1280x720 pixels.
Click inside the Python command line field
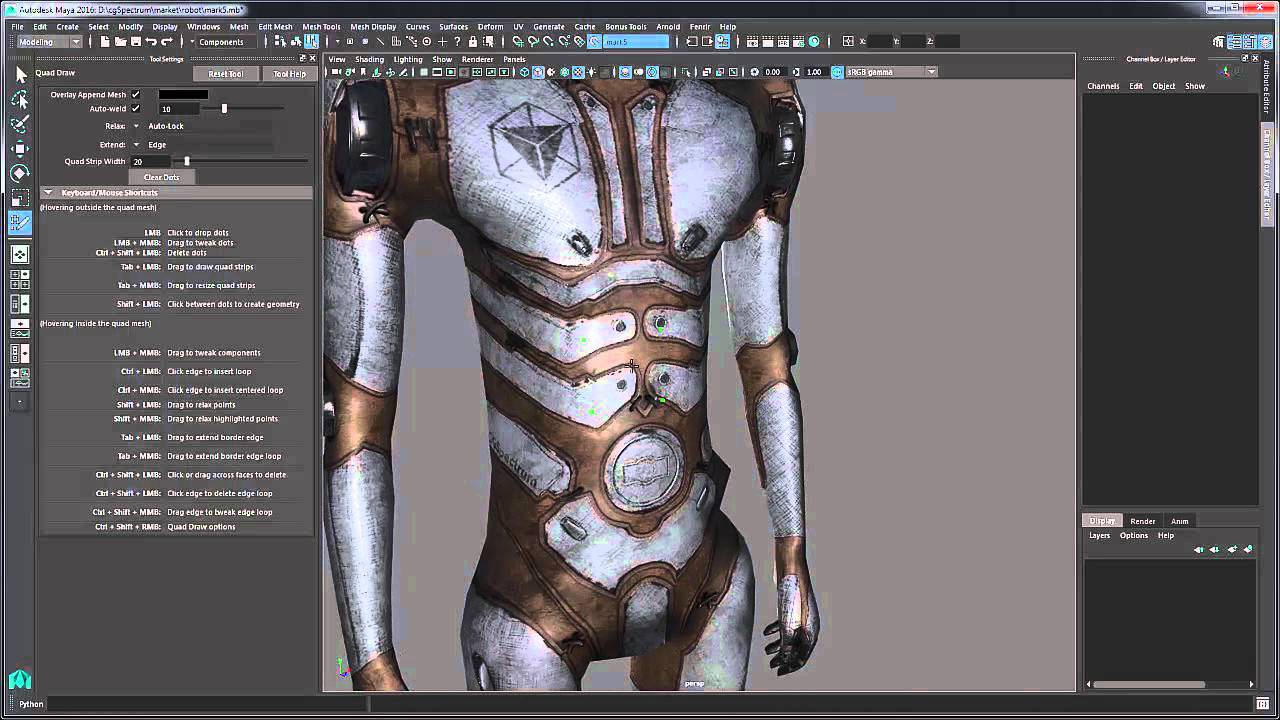pos(200,704)
